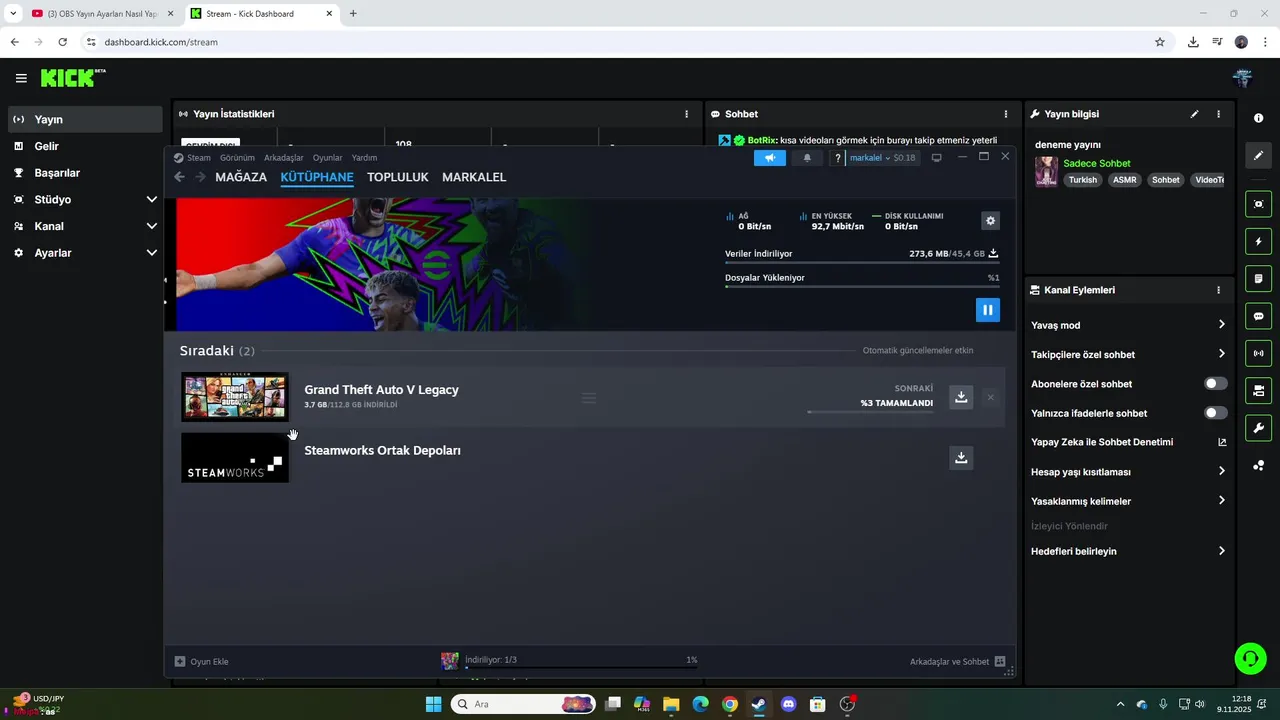The width and height of the screenshot is (1280, 720).
Task: Open Yayın İstatistikleri three-dot menu
Action: click(686, 114)
